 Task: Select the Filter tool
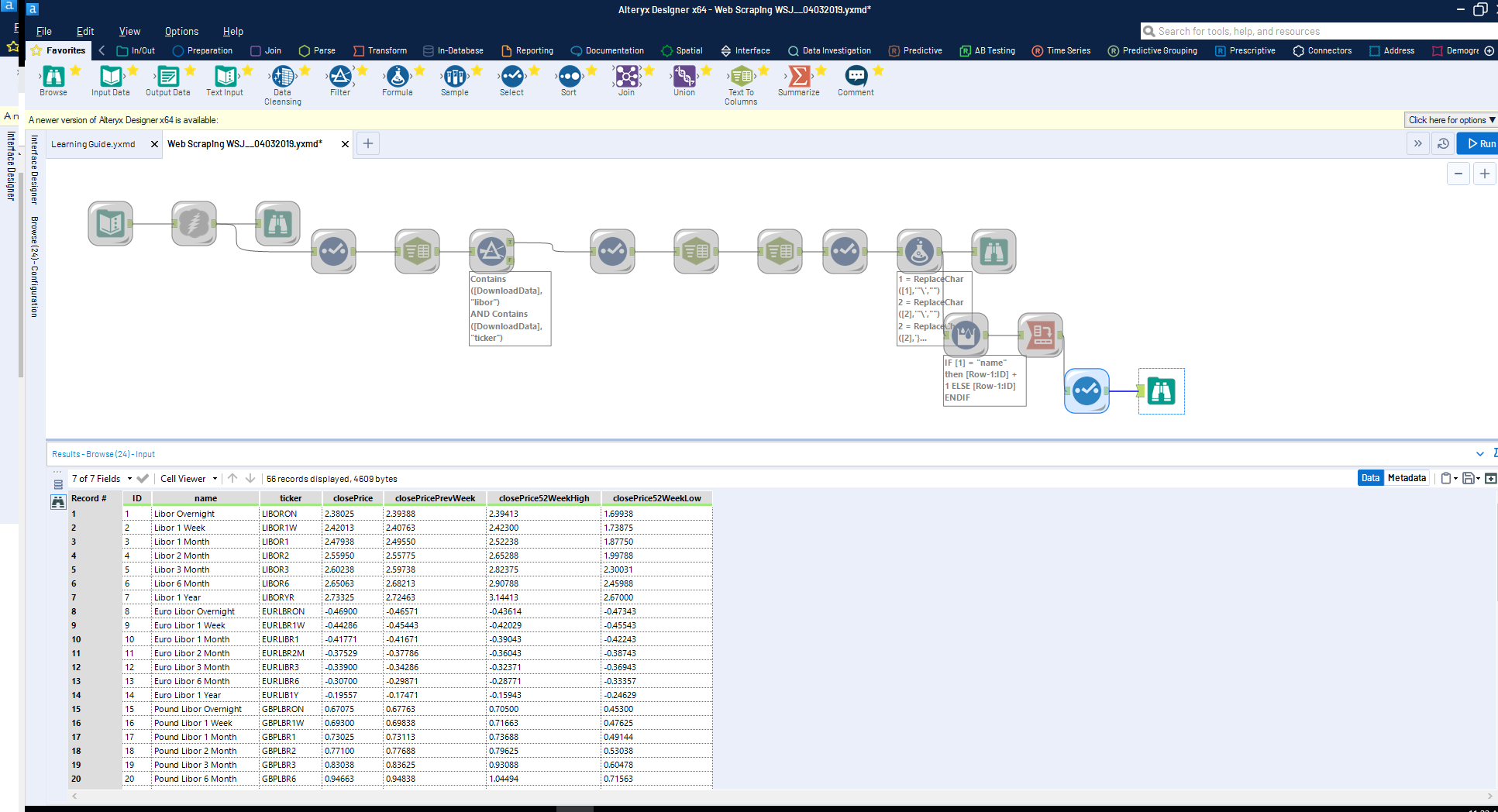(x=340, y=77)
